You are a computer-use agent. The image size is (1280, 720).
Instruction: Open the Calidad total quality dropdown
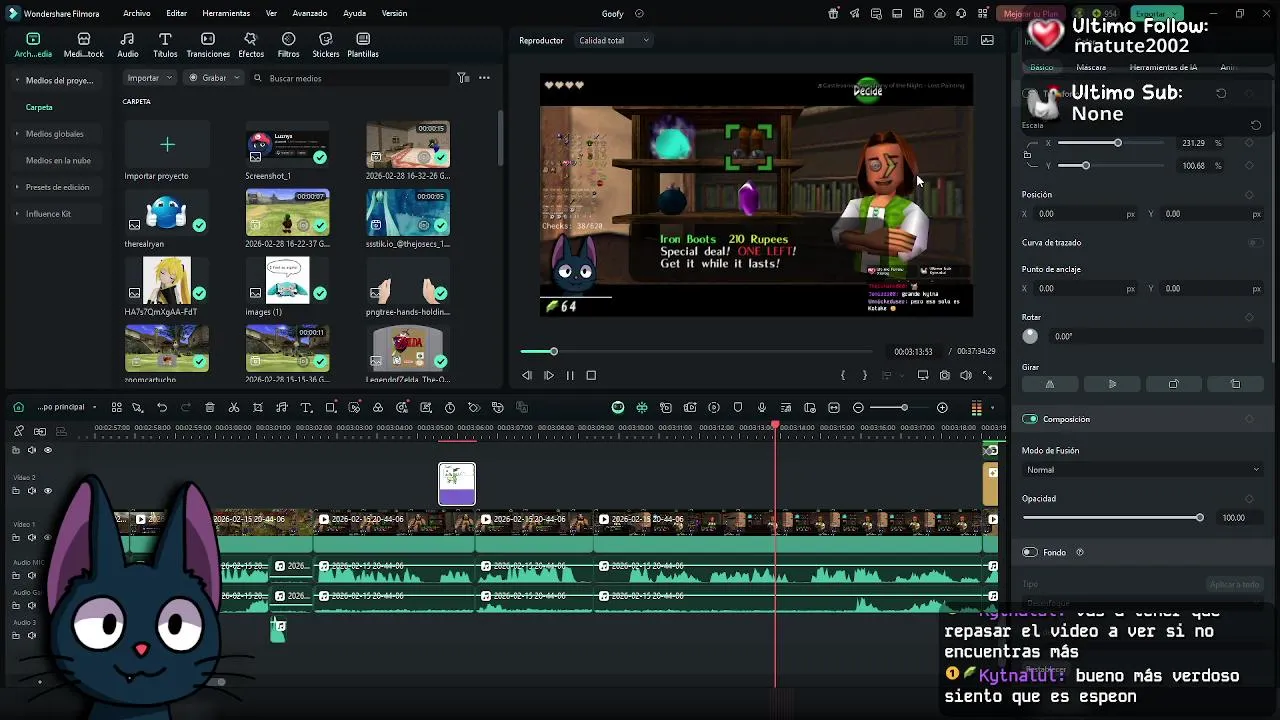(x=613, y=41)
